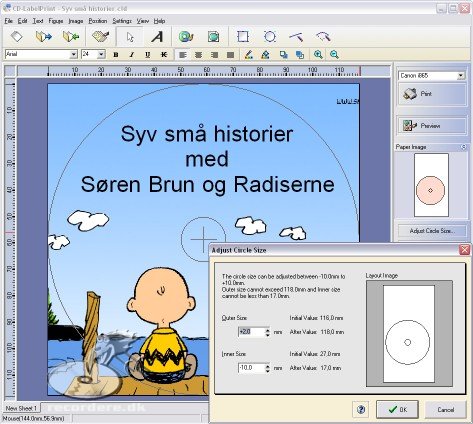Image resolution: width=473 pixels, height=424 pixels.
Task: Click the zoom out magnifier
Action: click(334, 55)
